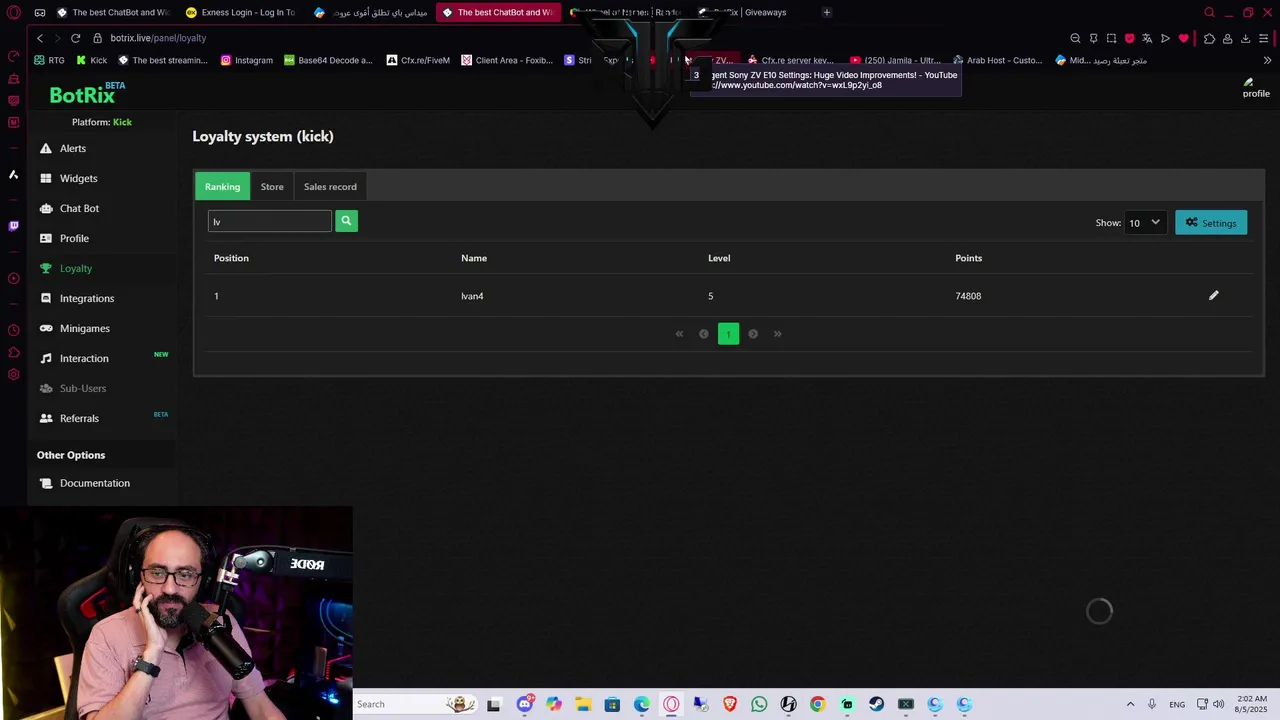
Task: Go to the next results page
Action: (753, 334)
